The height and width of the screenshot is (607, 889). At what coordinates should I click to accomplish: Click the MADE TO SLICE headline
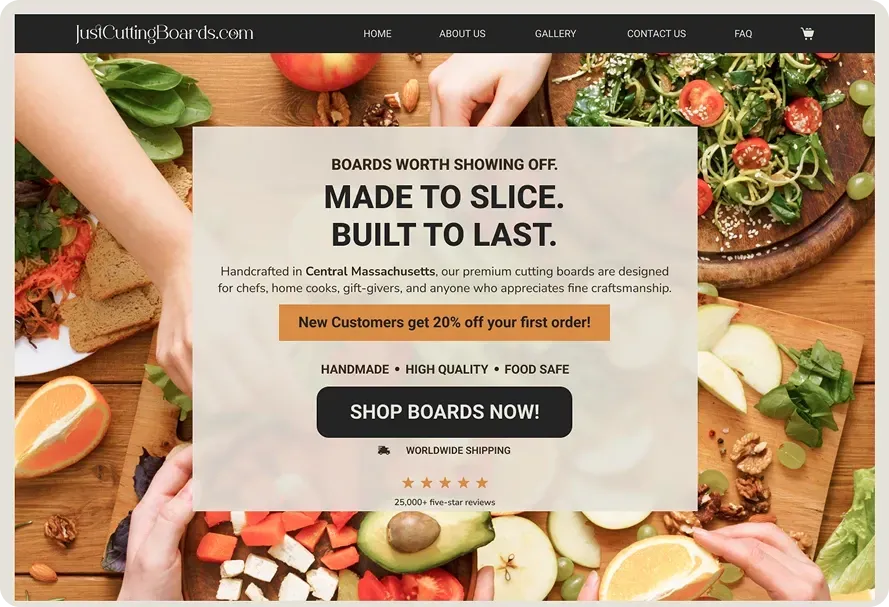point(444,197)
